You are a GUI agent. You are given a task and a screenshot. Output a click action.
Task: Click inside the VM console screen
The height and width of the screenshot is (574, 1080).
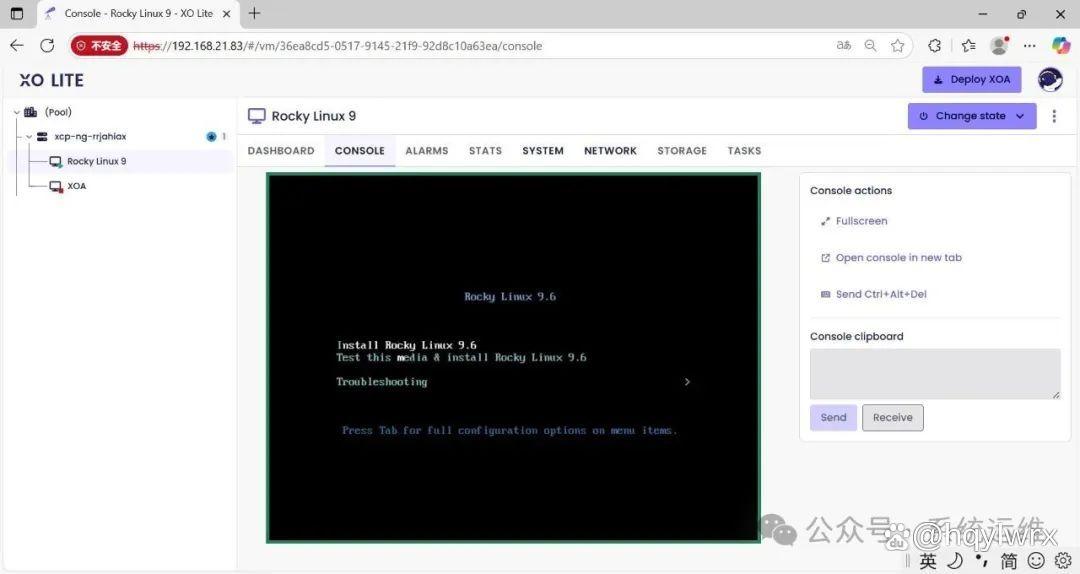click(x=513, y=358)
